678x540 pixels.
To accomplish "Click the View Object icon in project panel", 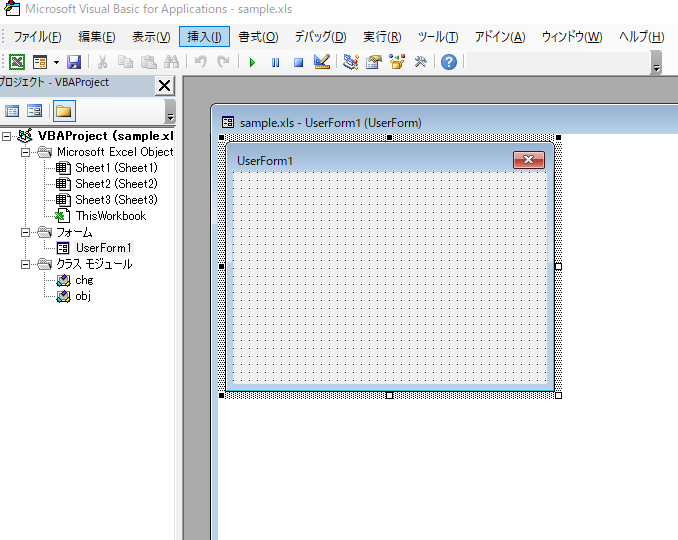I will tap(34, 111).
